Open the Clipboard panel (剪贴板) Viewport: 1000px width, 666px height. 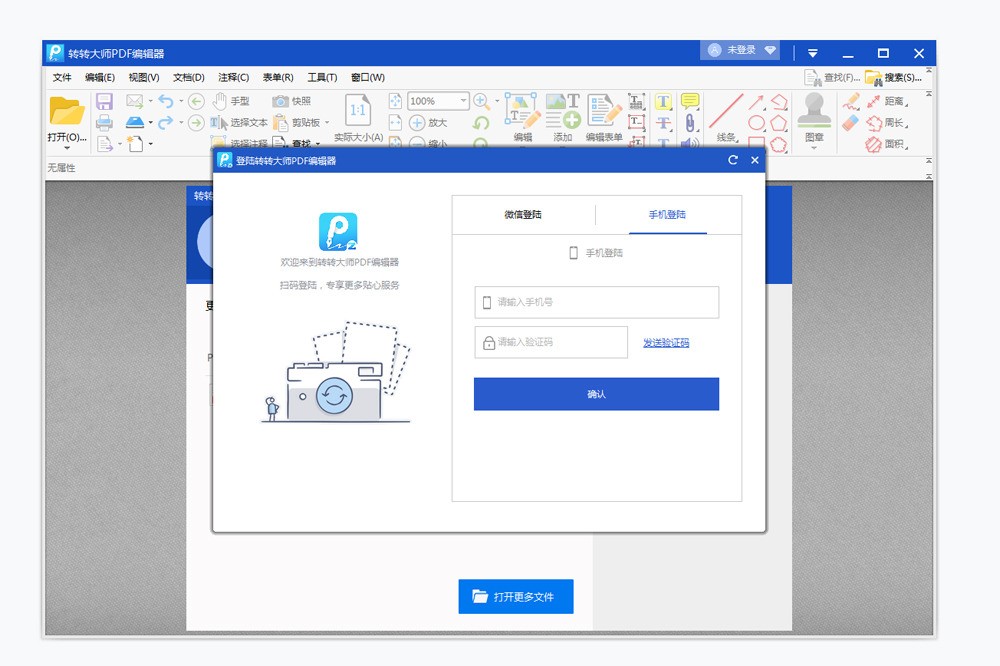click(297, 121)
